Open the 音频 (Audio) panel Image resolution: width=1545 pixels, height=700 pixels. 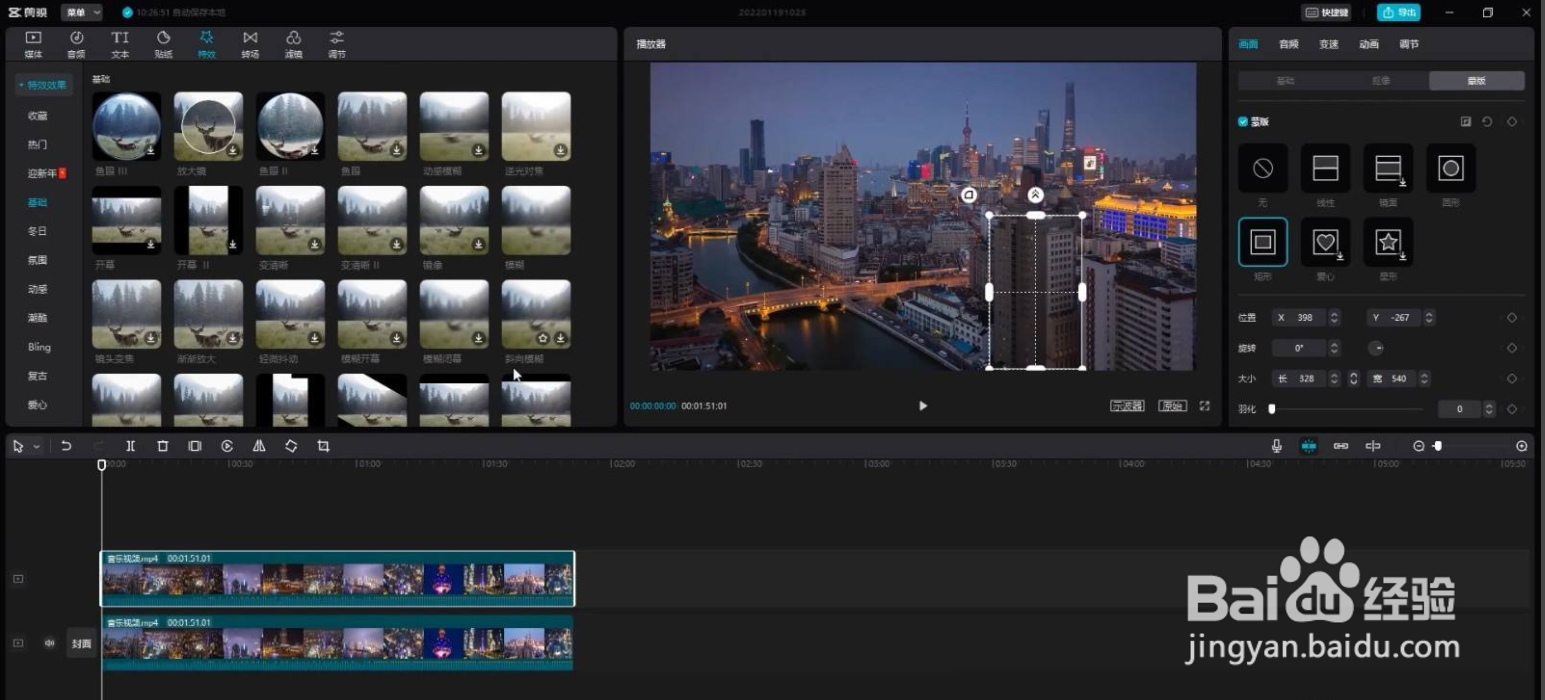(76, 44)
